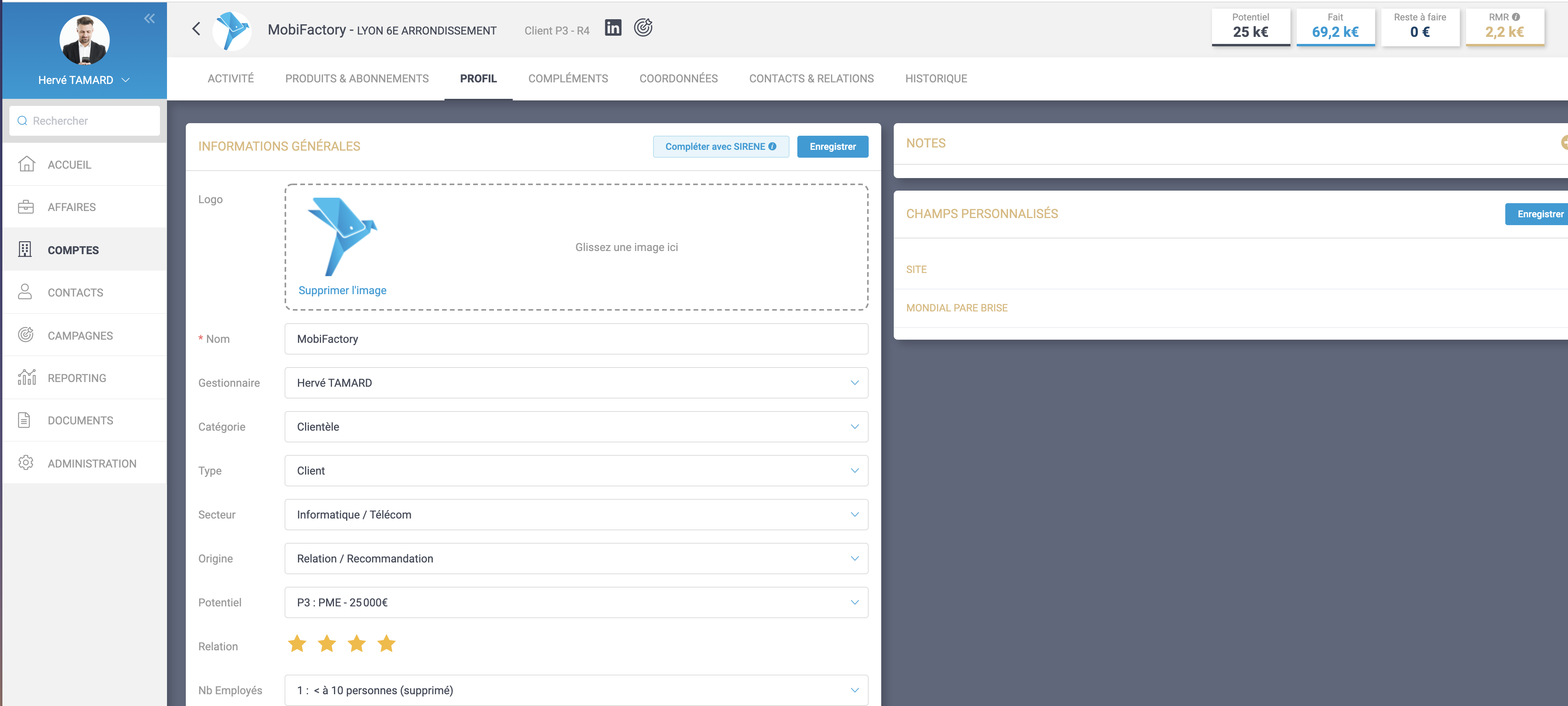
Task: Click the Potentiel 25 k€ indicator card
Action: (x=1250, y=26)
